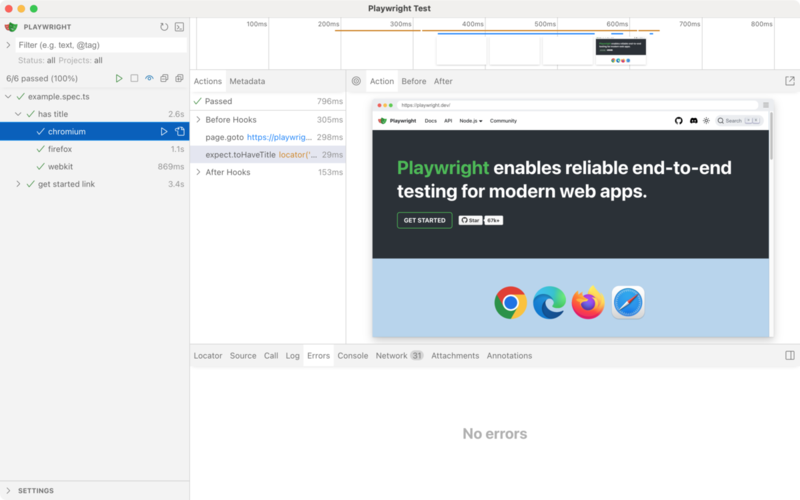Open snapshot in new window icon
The width and height of the screenshot is (800, 500).
click(x=789, y=81)
